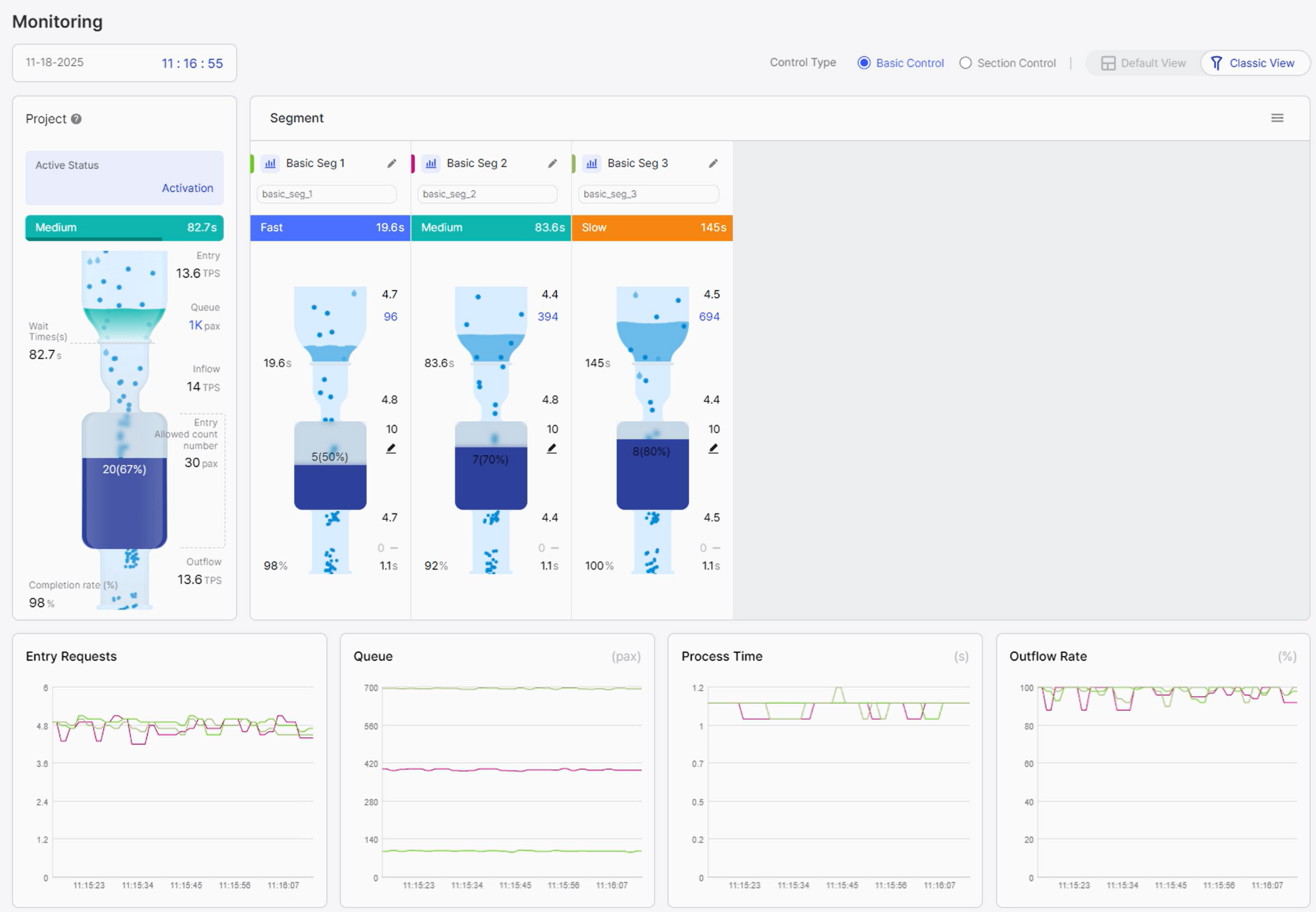Click the basic_seg_1 ID field
This screenshot has height=912, width=1316.
click(326, 194)
